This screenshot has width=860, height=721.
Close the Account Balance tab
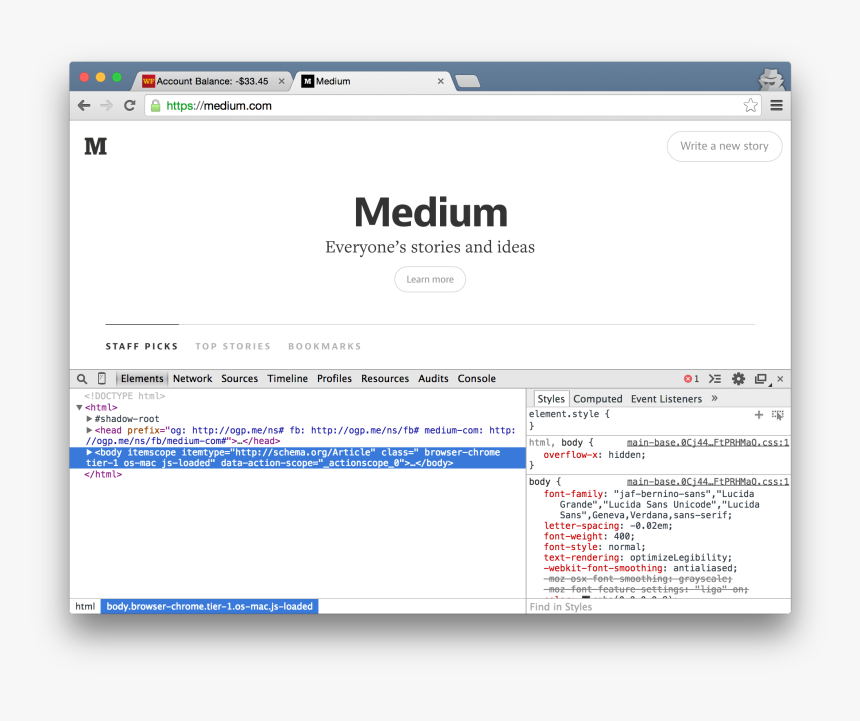click(281, 81)
